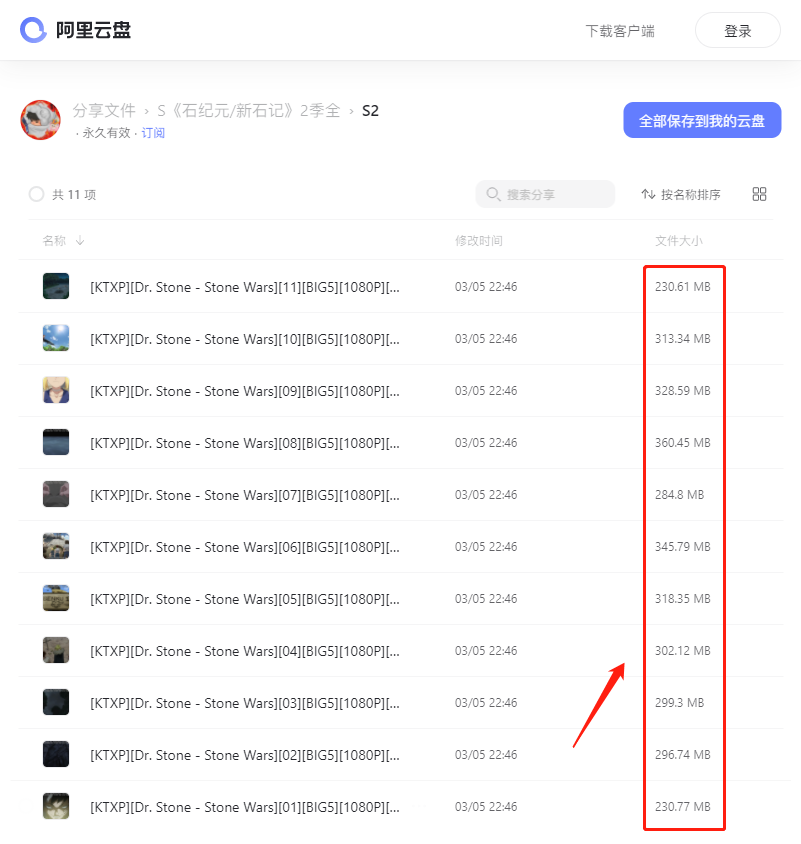This screenshot has height=844, width=801.
Task: Click the 230.77 MB file size
Action: pos(683,806)
